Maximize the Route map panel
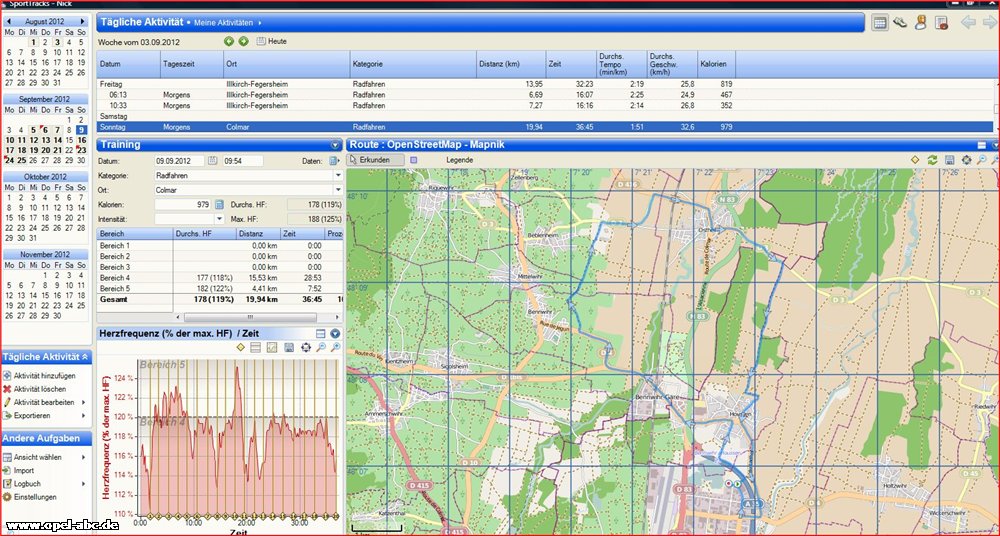The width and height of the screenshot is (1000, 536). [x=982, y=145]
